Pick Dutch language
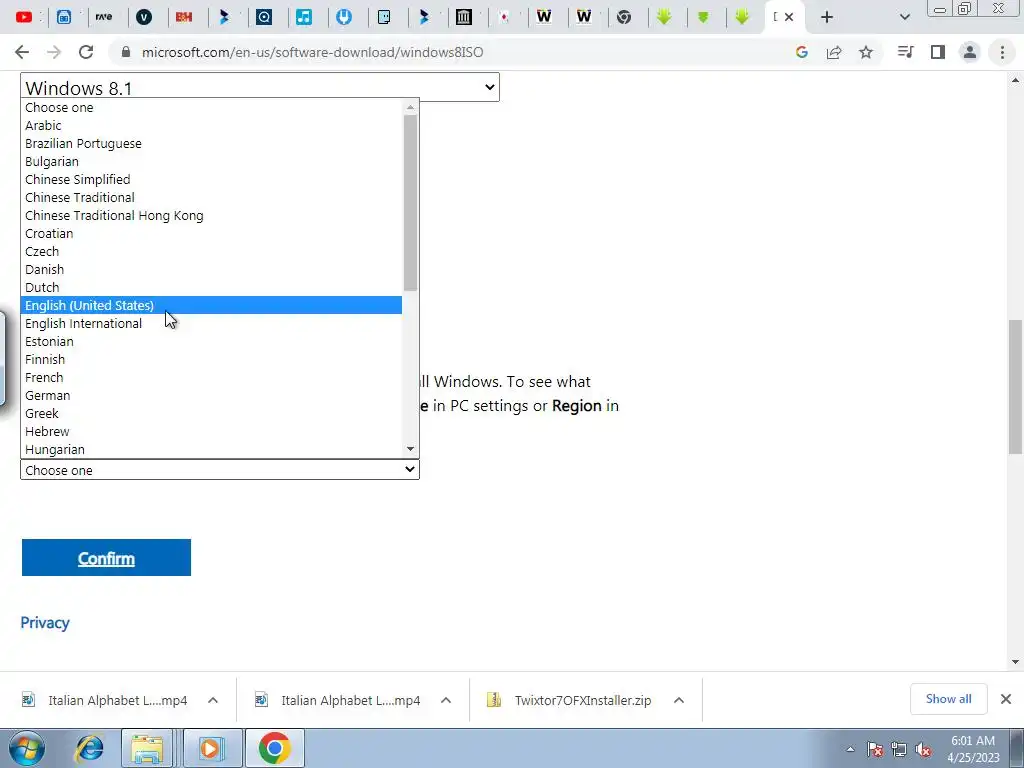 pos(211,287)
